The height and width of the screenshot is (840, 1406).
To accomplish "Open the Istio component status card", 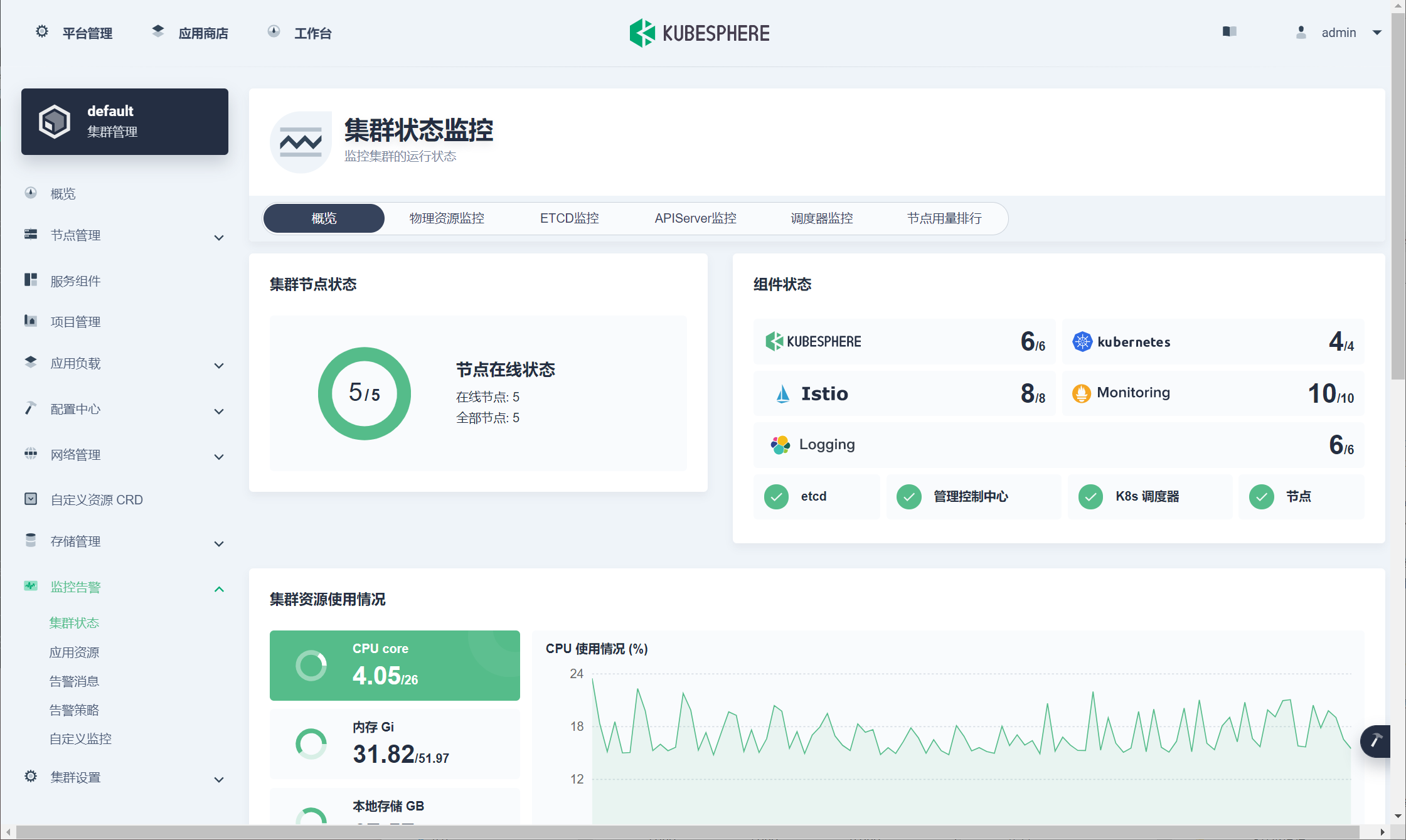I will click(904, 393).
